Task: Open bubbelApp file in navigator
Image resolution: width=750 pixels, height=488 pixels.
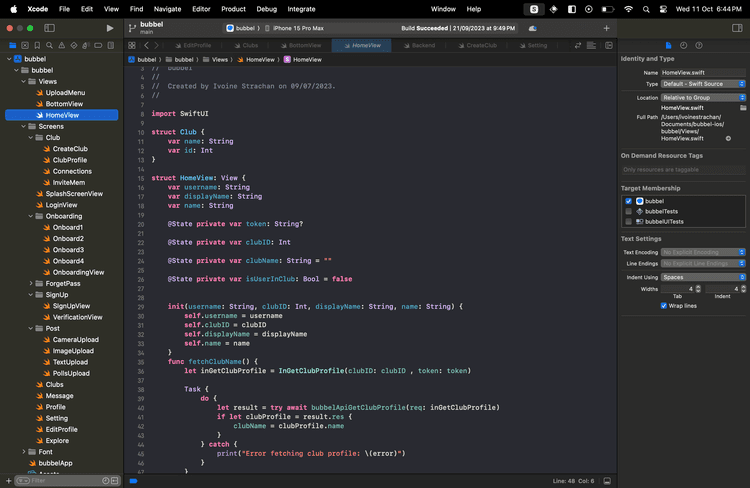Action: (x=55, y=463)
